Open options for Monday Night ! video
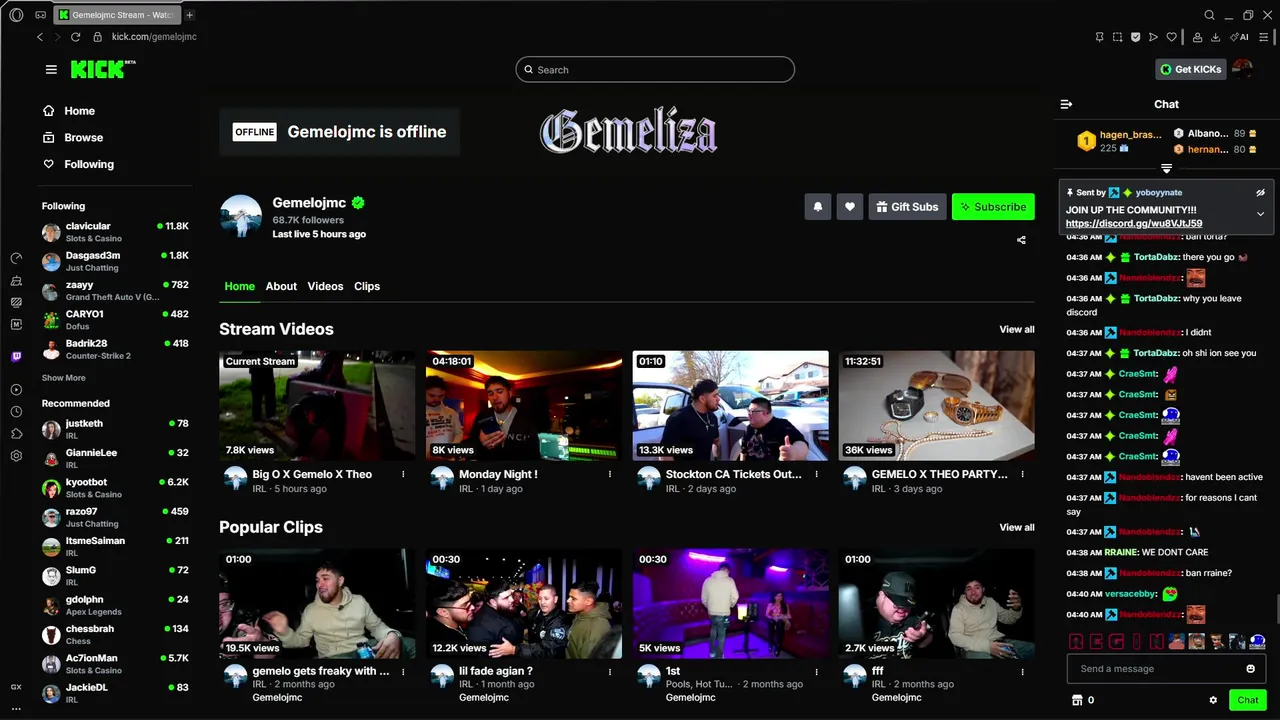 [610, 475]
